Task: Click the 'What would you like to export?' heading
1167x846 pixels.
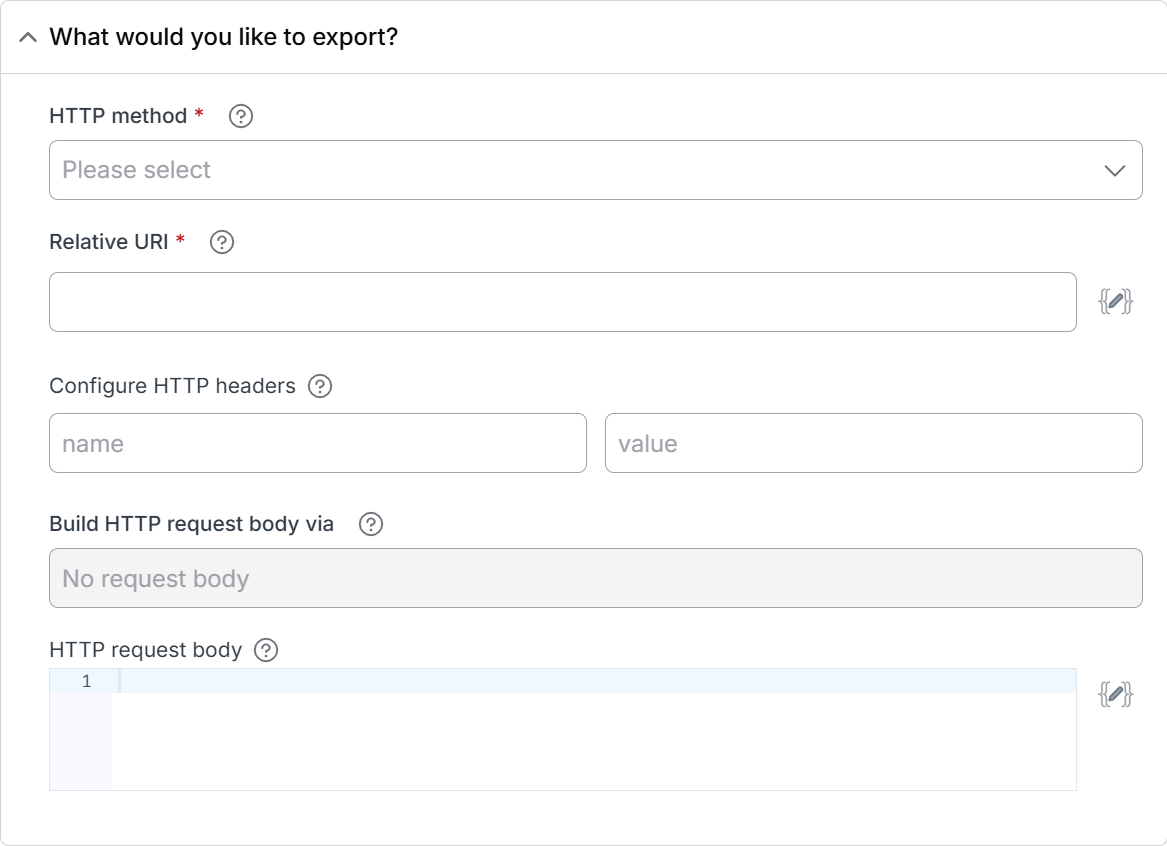Action: click(223, 36)
